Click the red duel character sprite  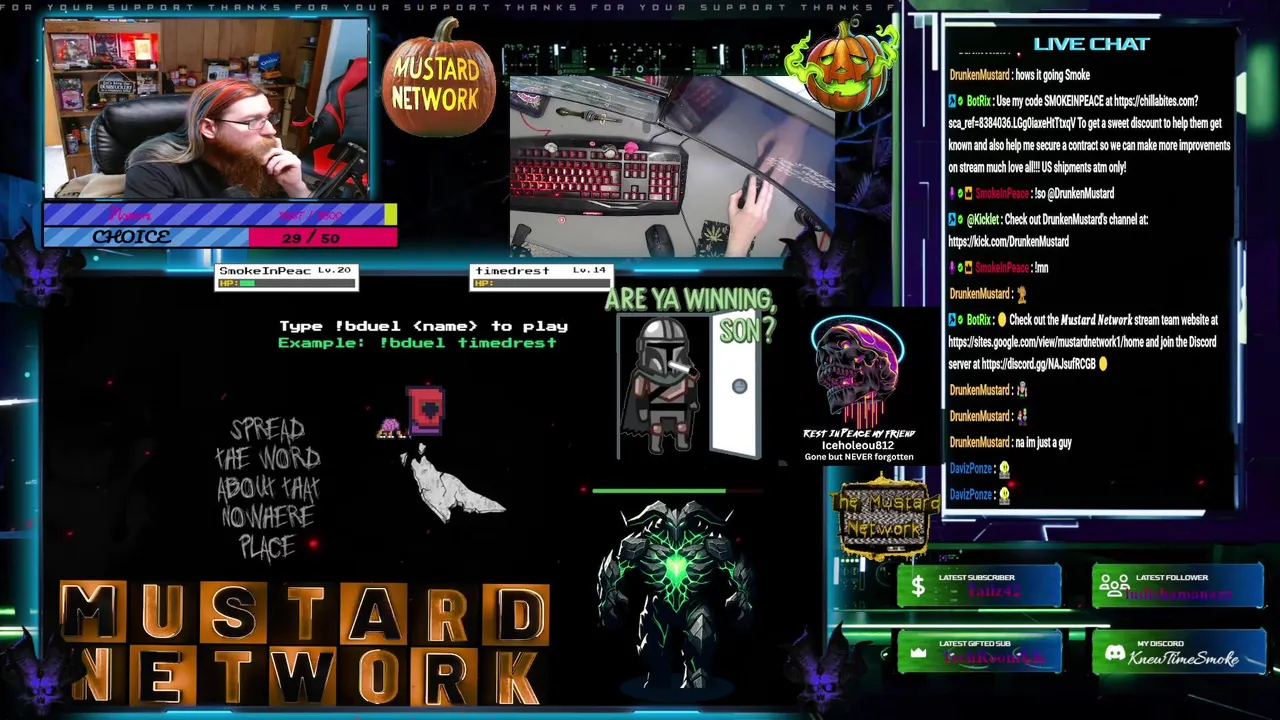[x=425, y=411]
